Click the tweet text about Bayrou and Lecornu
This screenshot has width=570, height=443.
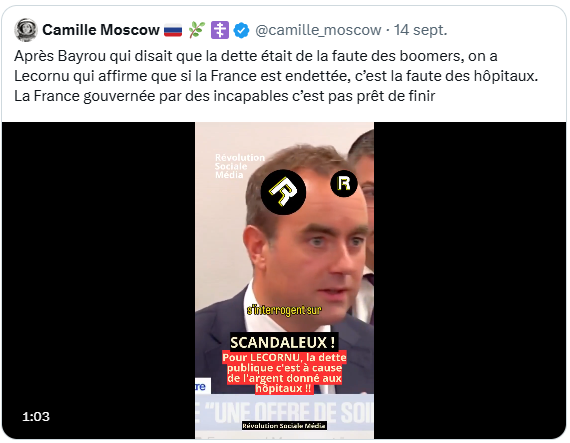[276, 76]
